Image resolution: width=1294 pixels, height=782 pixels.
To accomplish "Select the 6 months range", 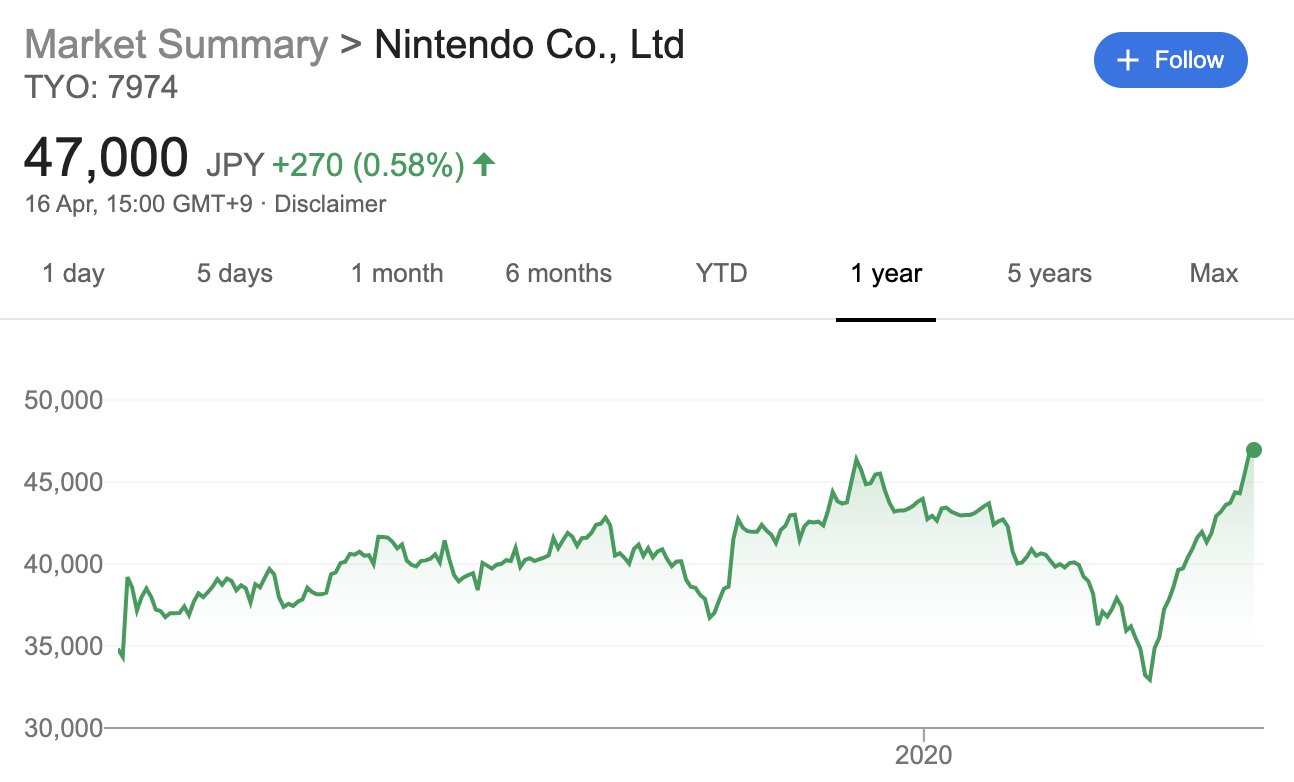I will pos(558,273).
